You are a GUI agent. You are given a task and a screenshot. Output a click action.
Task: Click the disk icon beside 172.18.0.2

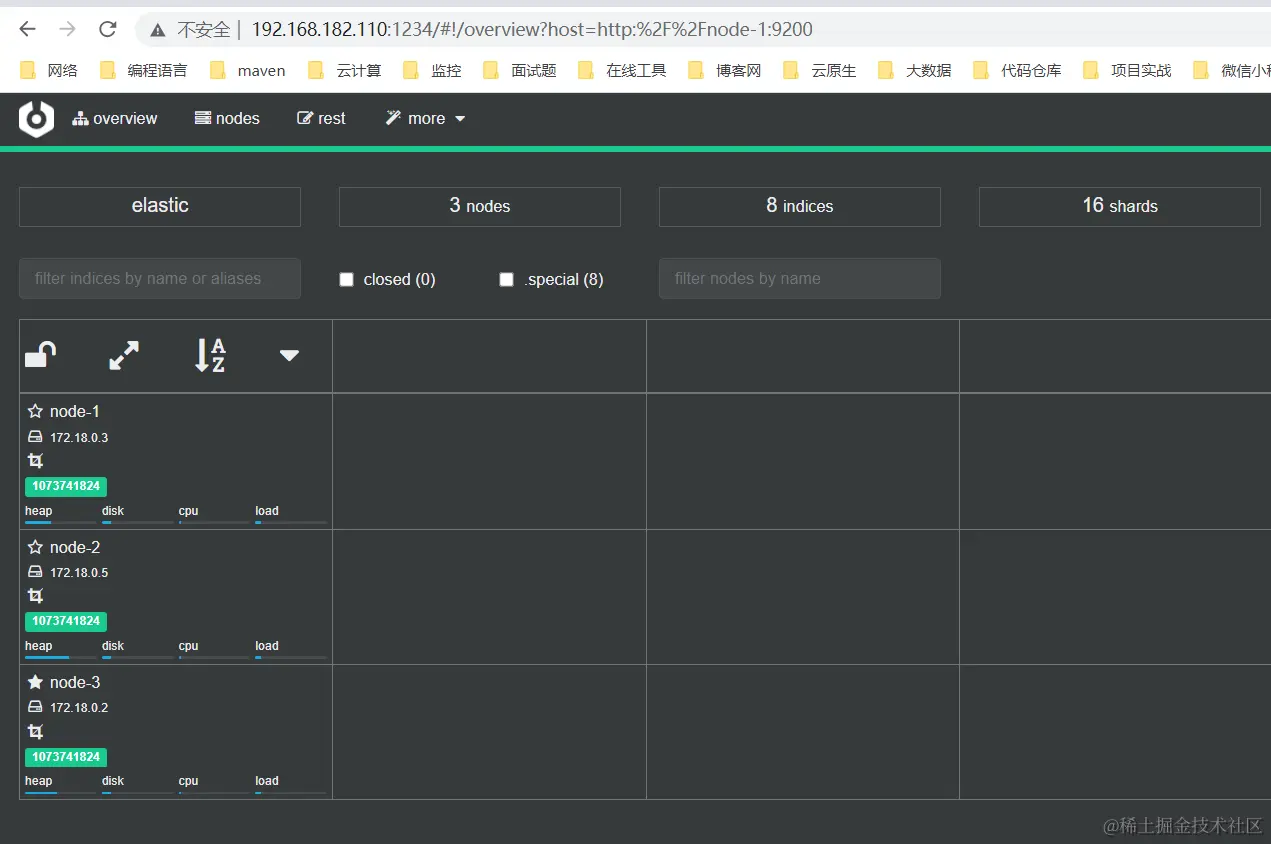(35, 707)
